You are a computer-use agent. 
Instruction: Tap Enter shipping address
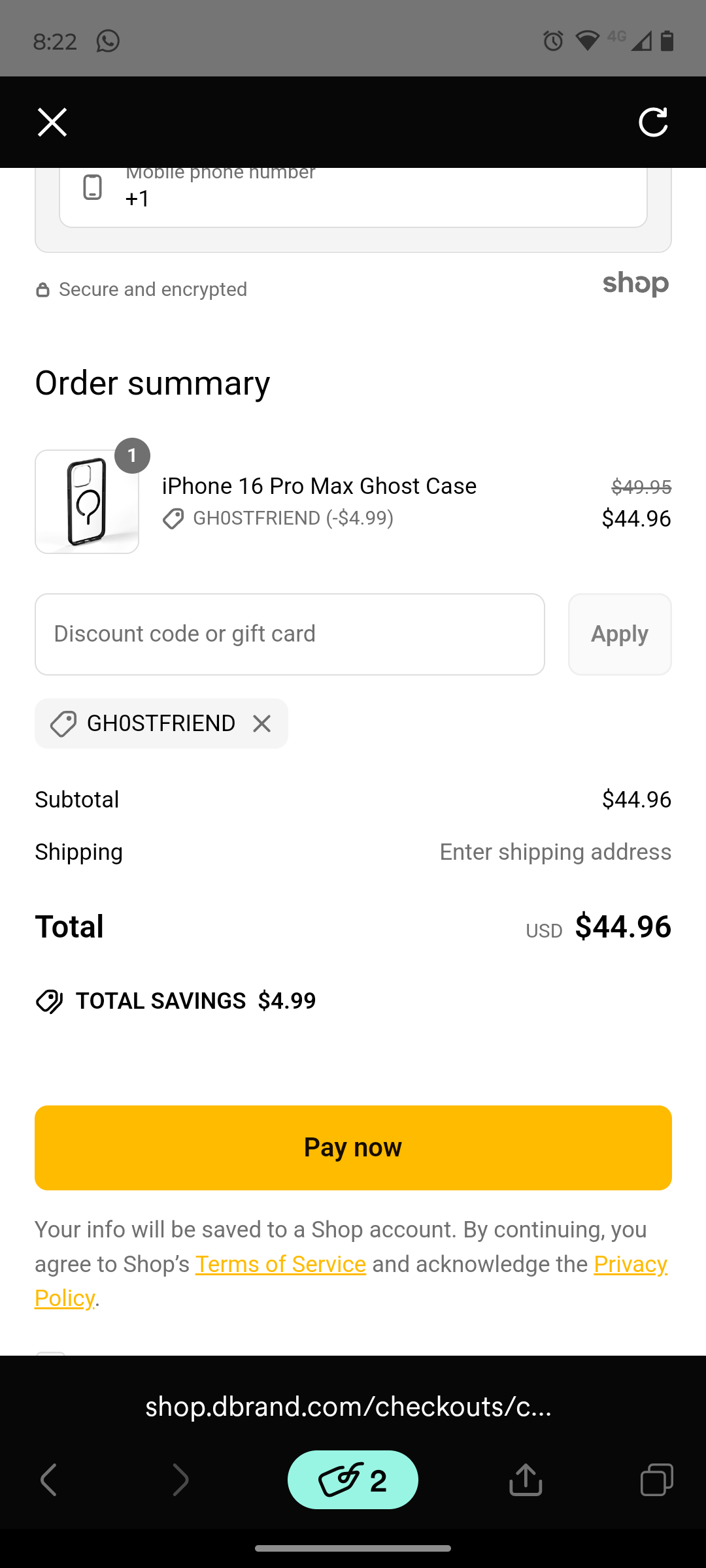[x=555, y=851]
